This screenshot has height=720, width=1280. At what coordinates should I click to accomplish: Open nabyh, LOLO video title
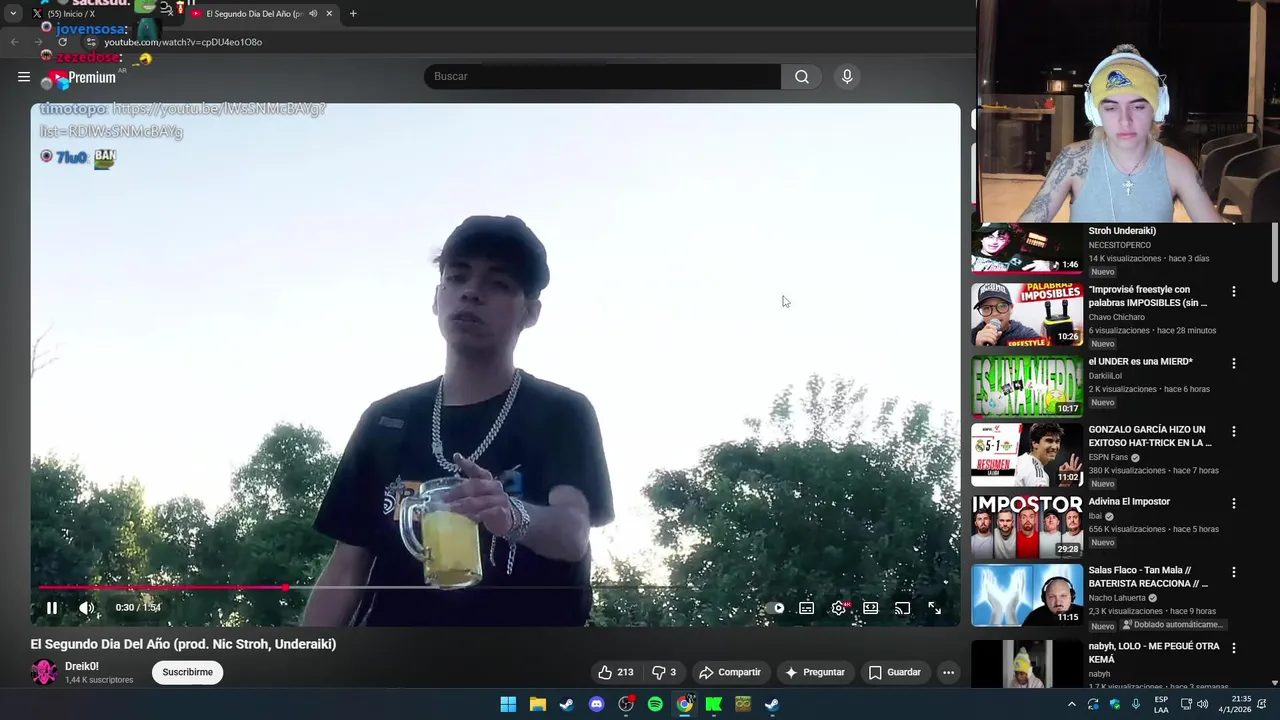1154,653
